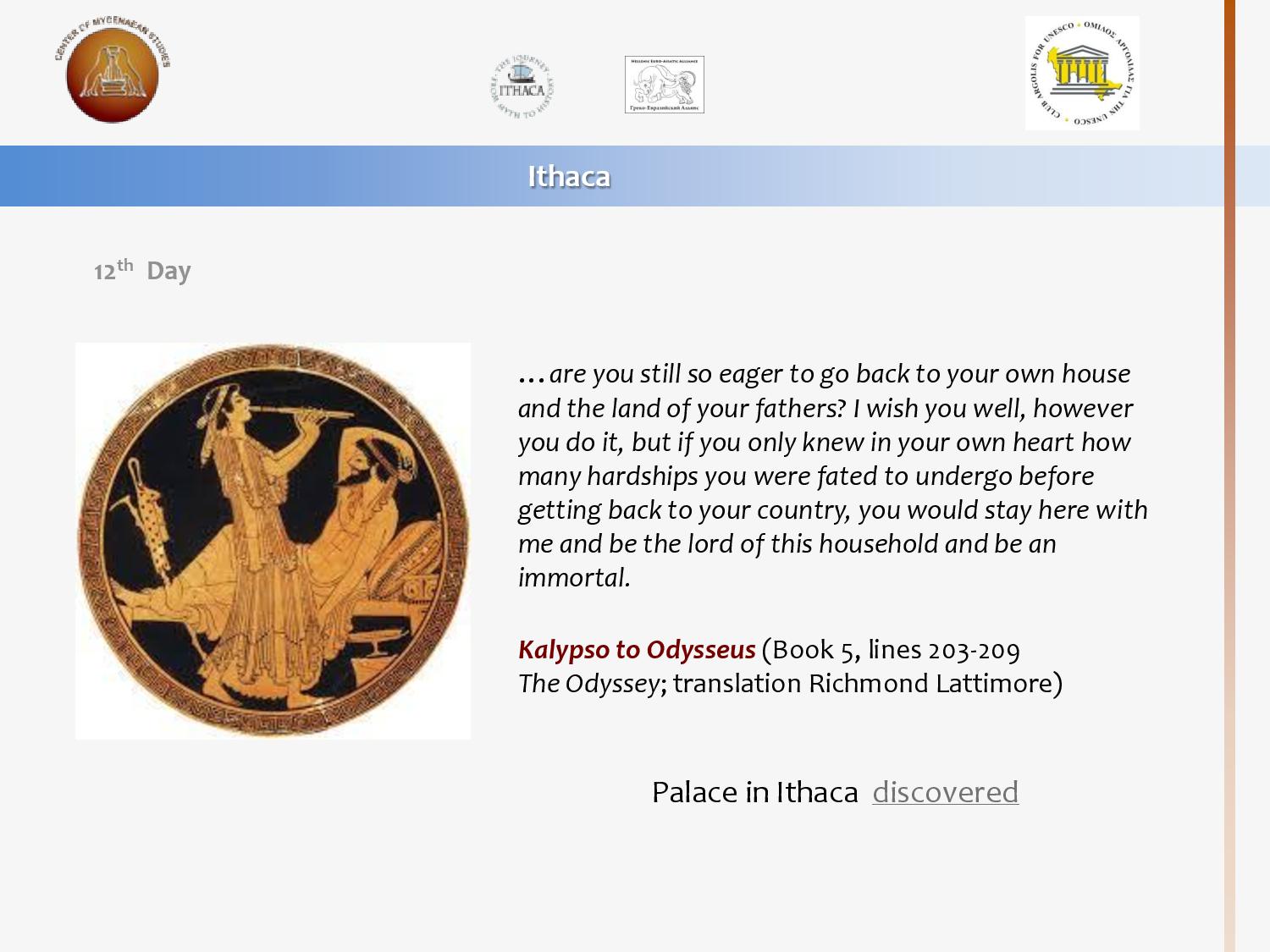Screen dimensions: 1270x952
Task: Open the underlined "discovered" hyperlink
Action: click(945, 792)
